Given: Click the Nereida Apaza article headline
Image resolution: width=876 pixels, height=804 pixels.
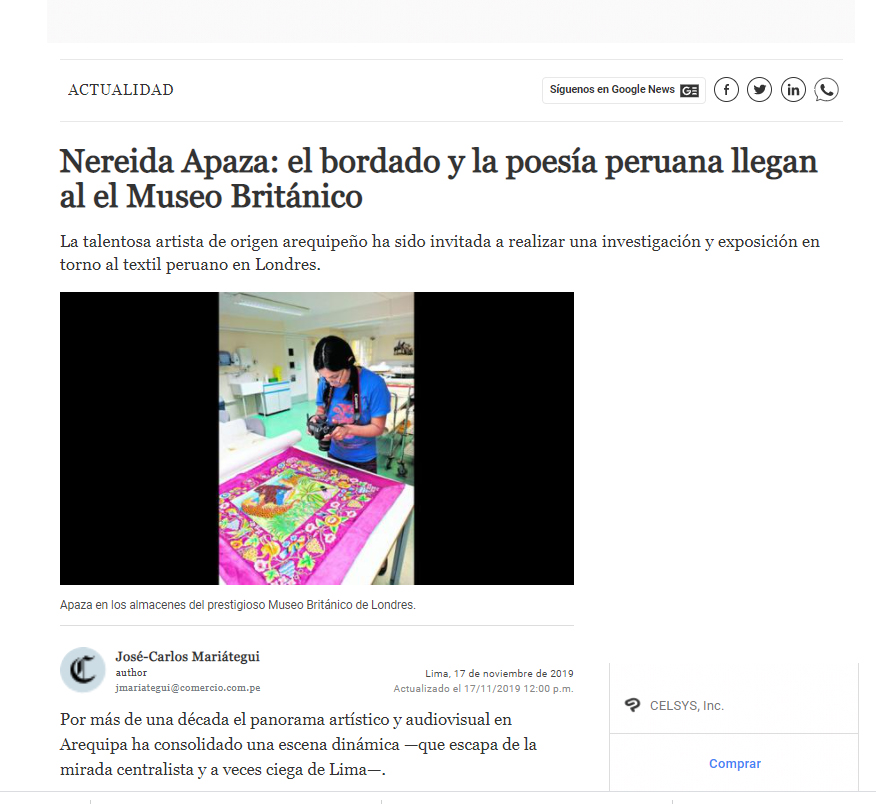Looking at the screenshot, I should point(439,179).
